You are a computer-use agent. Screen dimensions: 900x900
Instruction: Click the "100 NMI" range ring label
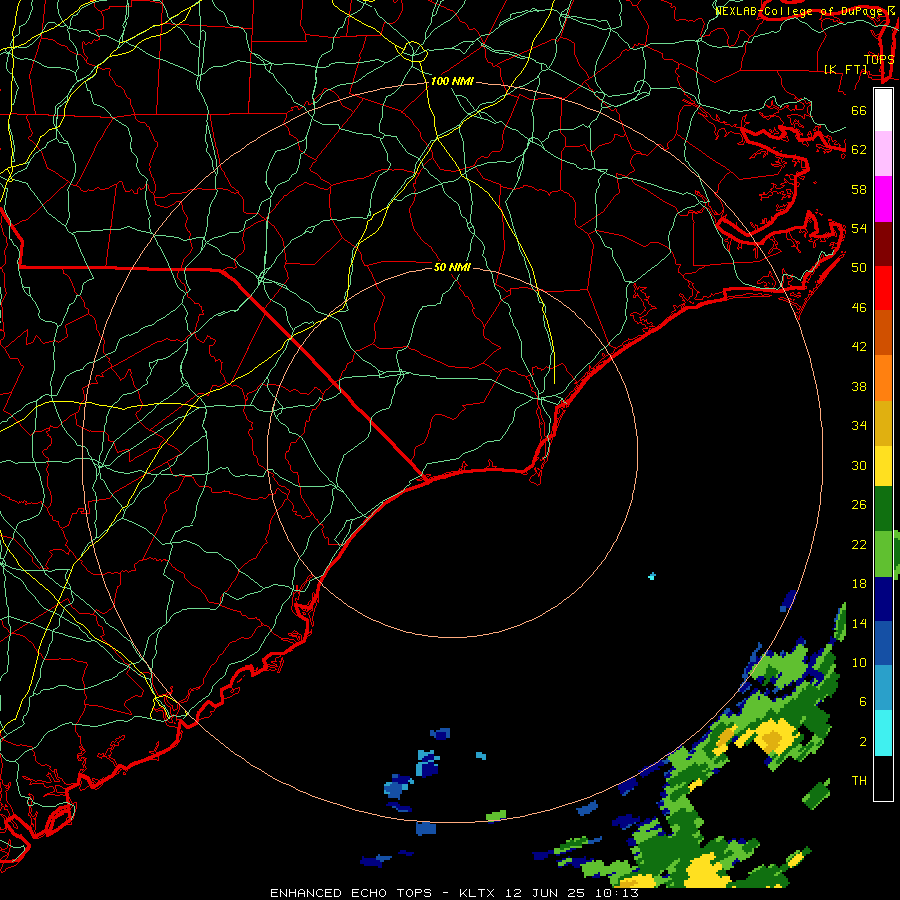[x=452, y=82]
